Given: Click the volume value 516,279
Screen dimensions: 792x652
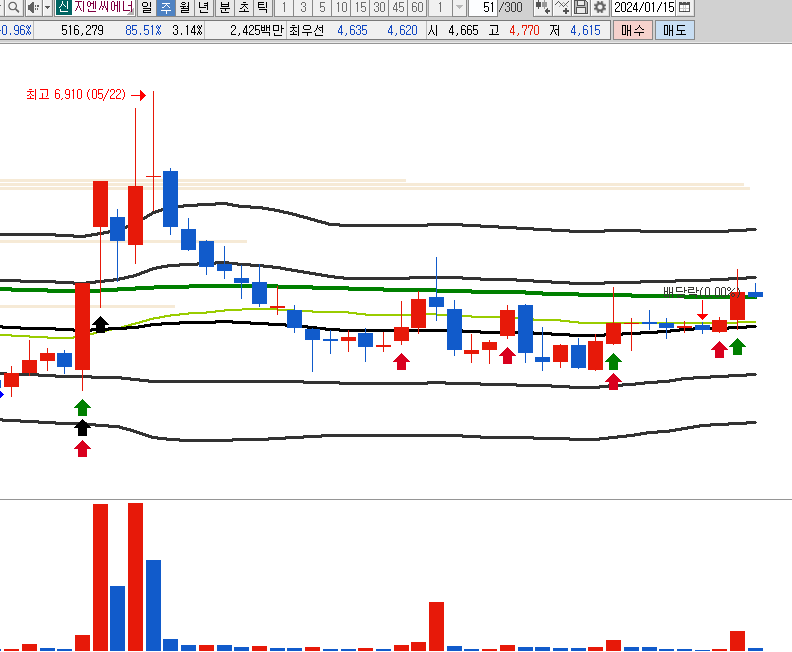Looking at the screenshot, I should [82, 30].
